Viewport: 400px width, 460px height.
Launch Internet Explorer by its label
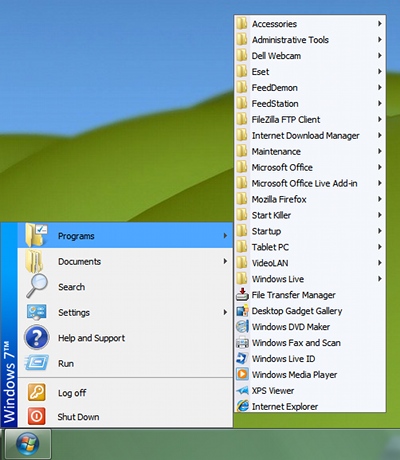click(285, 407)
